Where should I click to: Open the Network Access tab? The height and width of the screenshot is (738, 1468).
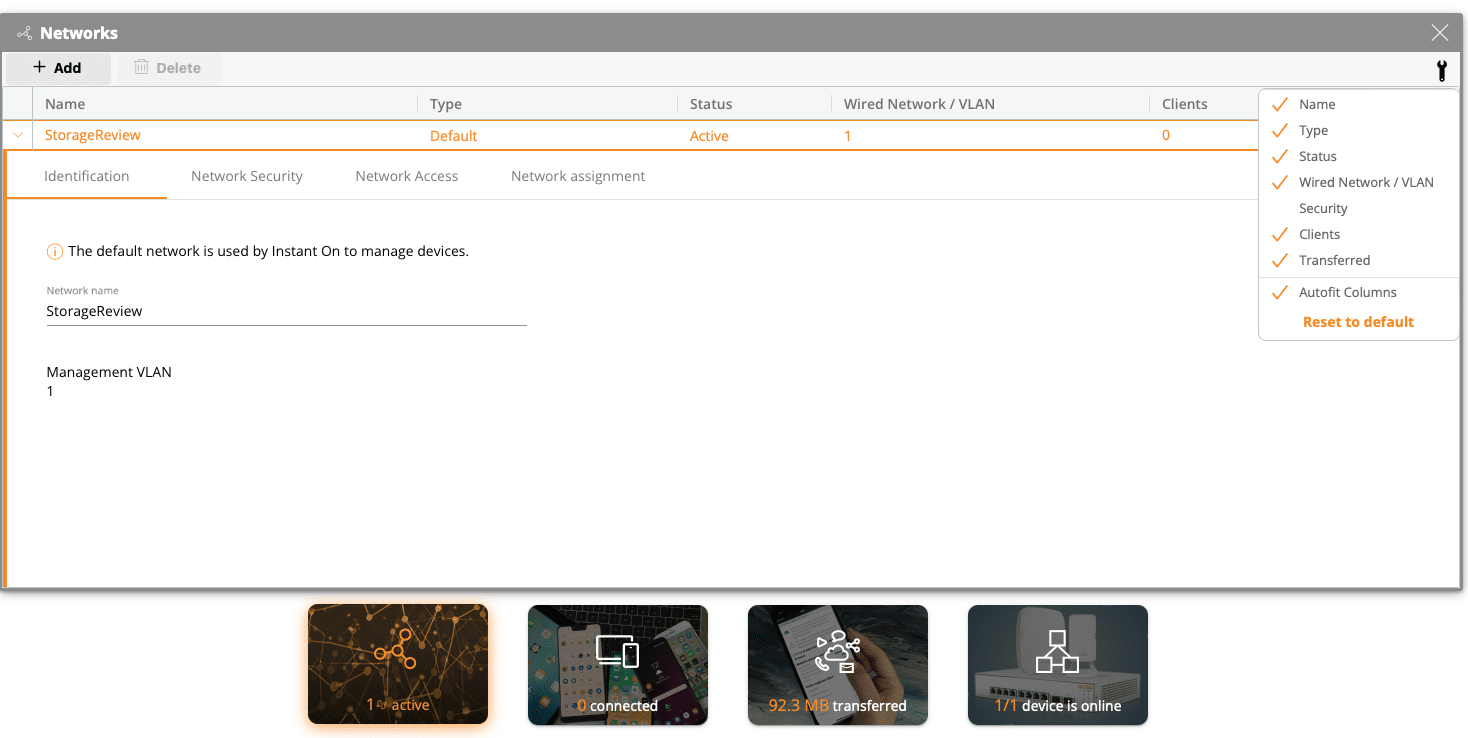click(407, 176)
